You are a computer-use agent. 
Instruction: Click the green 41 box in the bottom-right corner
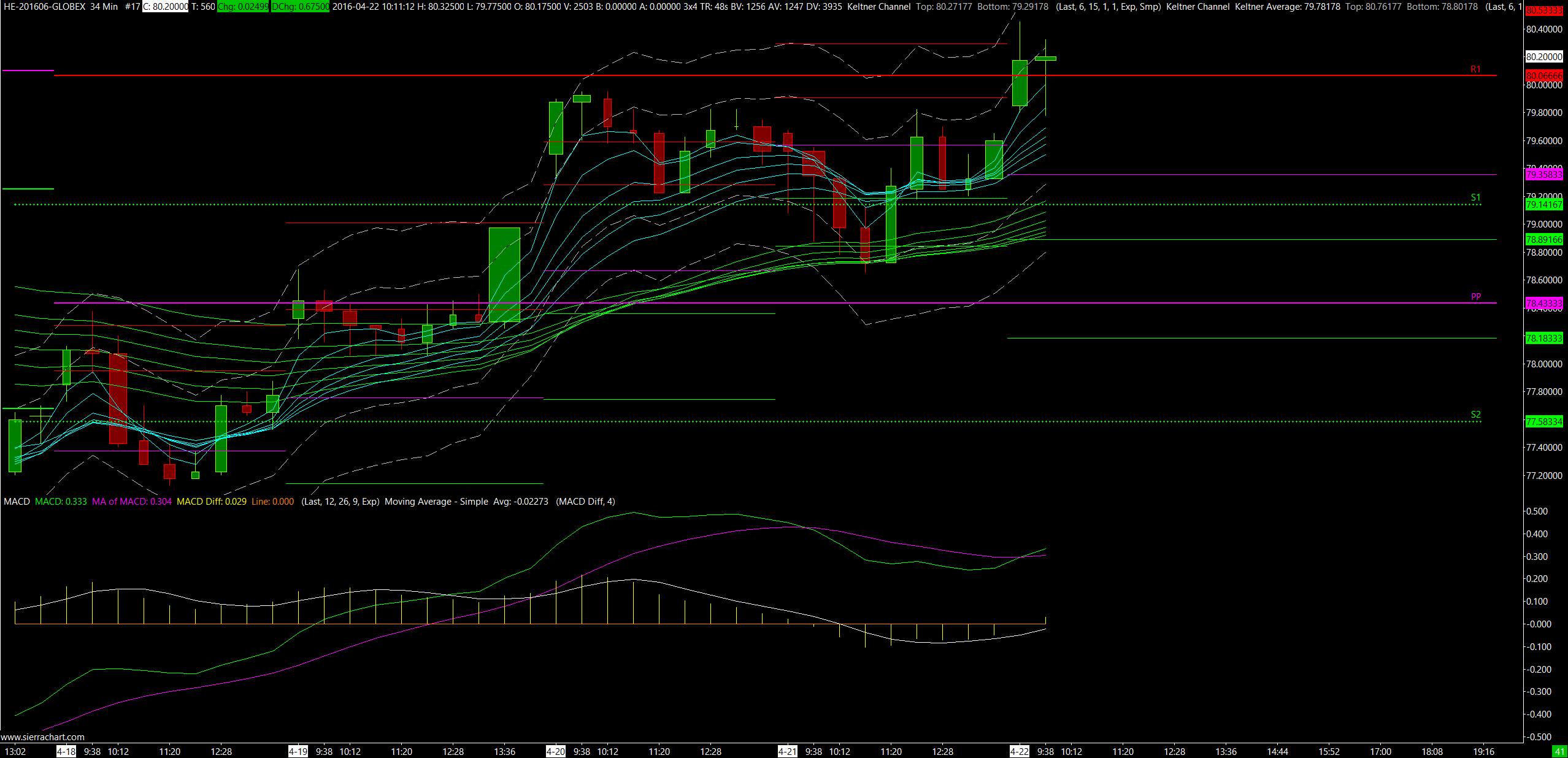click(x=1559, y=751)
